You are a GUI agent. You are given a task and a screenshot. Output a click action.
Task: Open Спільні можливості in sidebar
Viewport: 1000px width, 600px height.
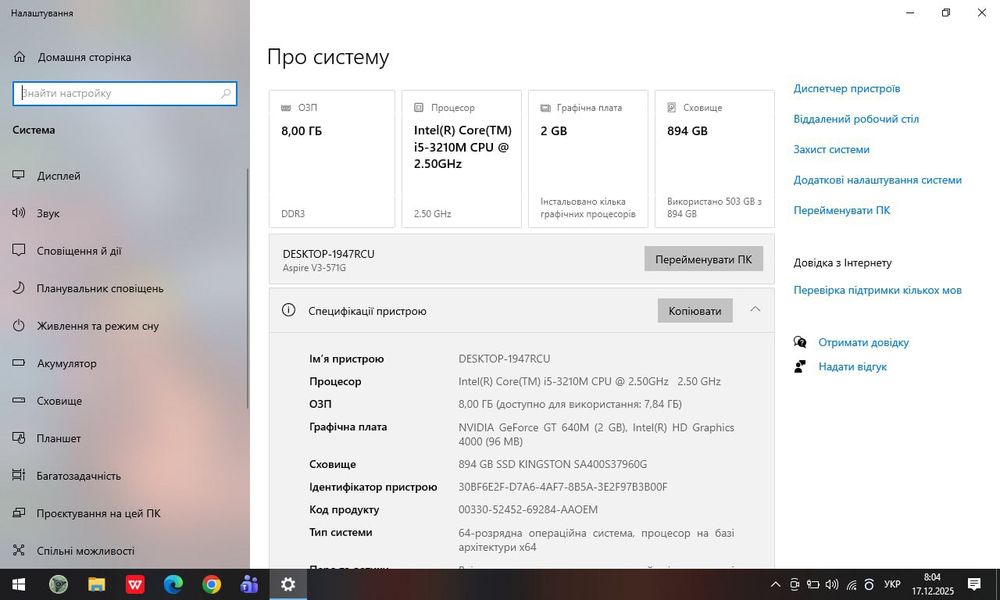pyautogui.click(x=85, y=550)
